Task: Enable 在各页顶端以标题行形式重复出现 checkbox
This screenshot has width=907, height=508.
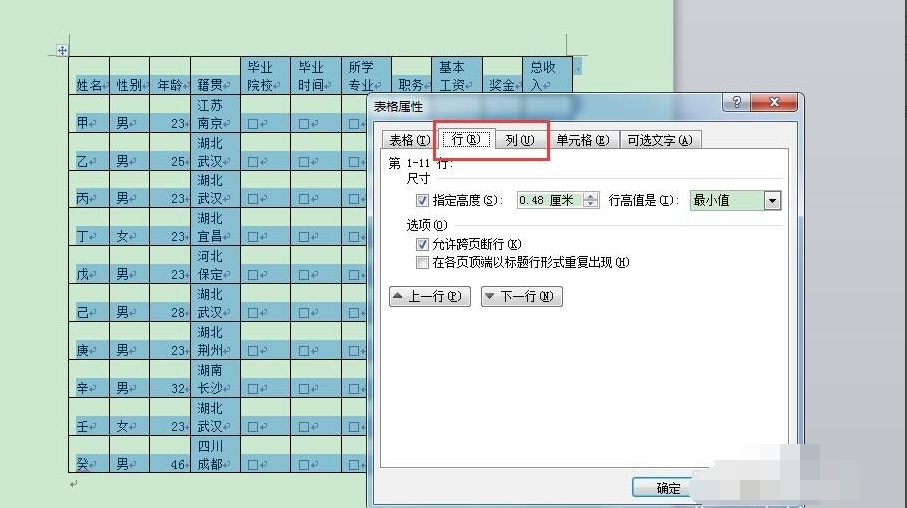Action: (x=422, y=263)
